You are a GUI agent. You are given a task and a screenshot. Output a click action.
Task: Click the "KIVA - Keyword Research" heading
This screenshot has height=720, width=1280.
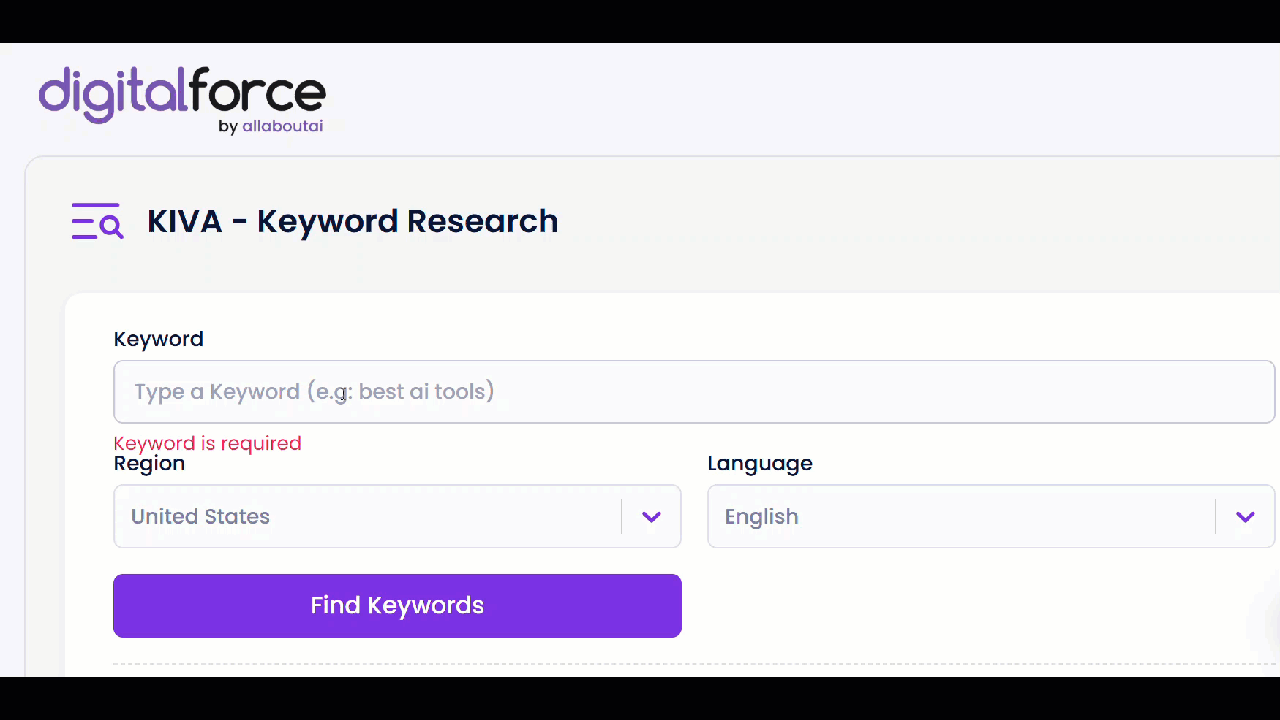click(x=352, y=221)
